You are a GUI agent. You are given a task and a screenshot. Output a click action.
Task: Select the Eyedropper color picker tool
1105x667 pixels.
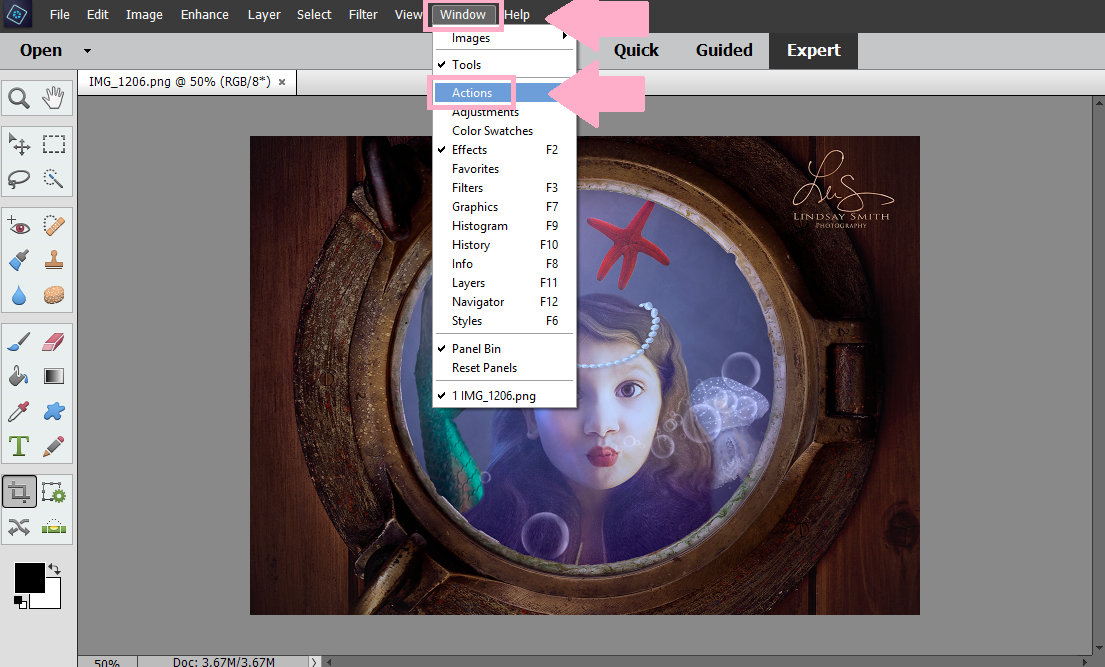(x=19, y=411)
